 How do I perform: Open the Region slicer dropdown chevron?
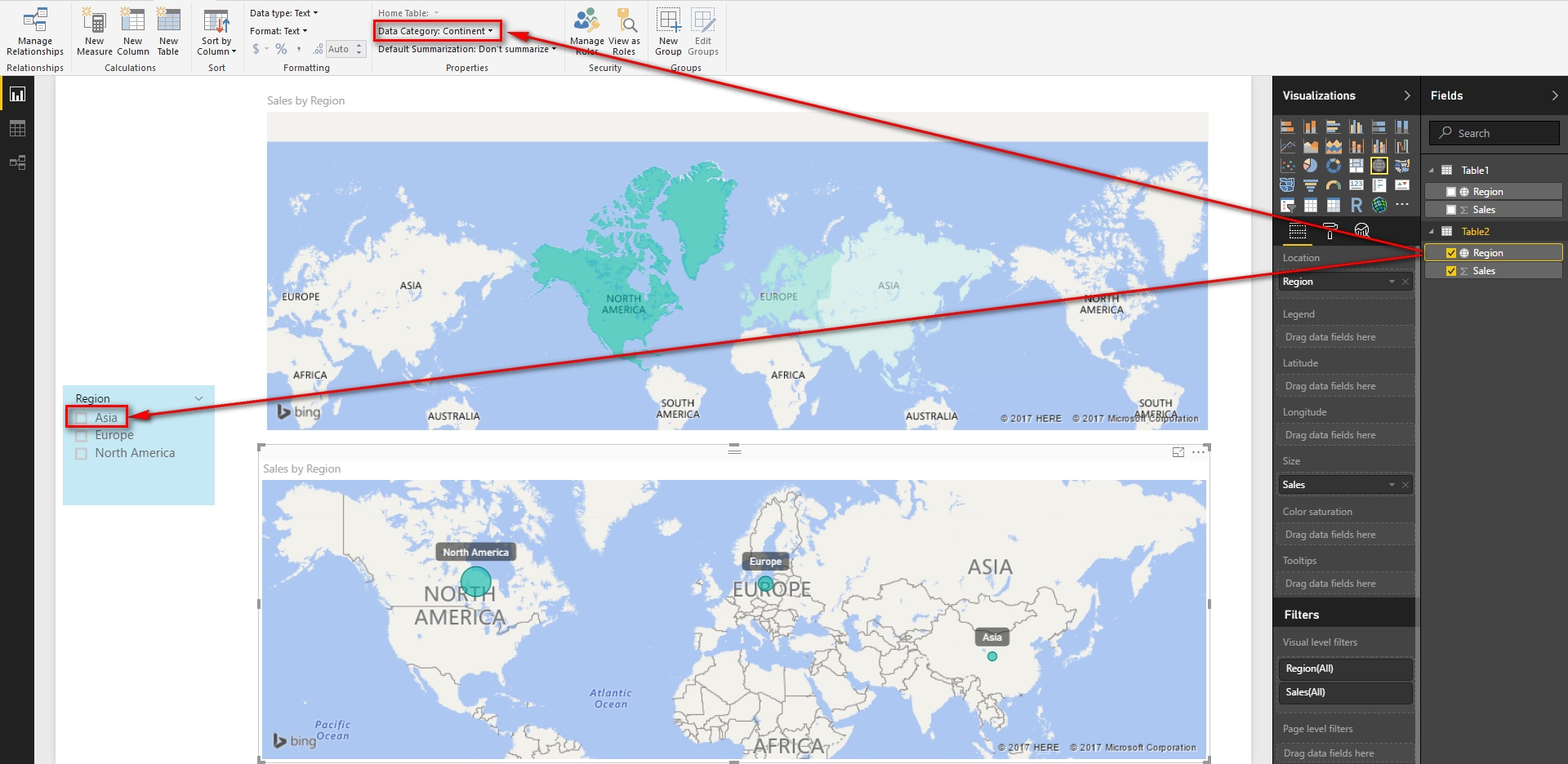[x=198, y=398]
